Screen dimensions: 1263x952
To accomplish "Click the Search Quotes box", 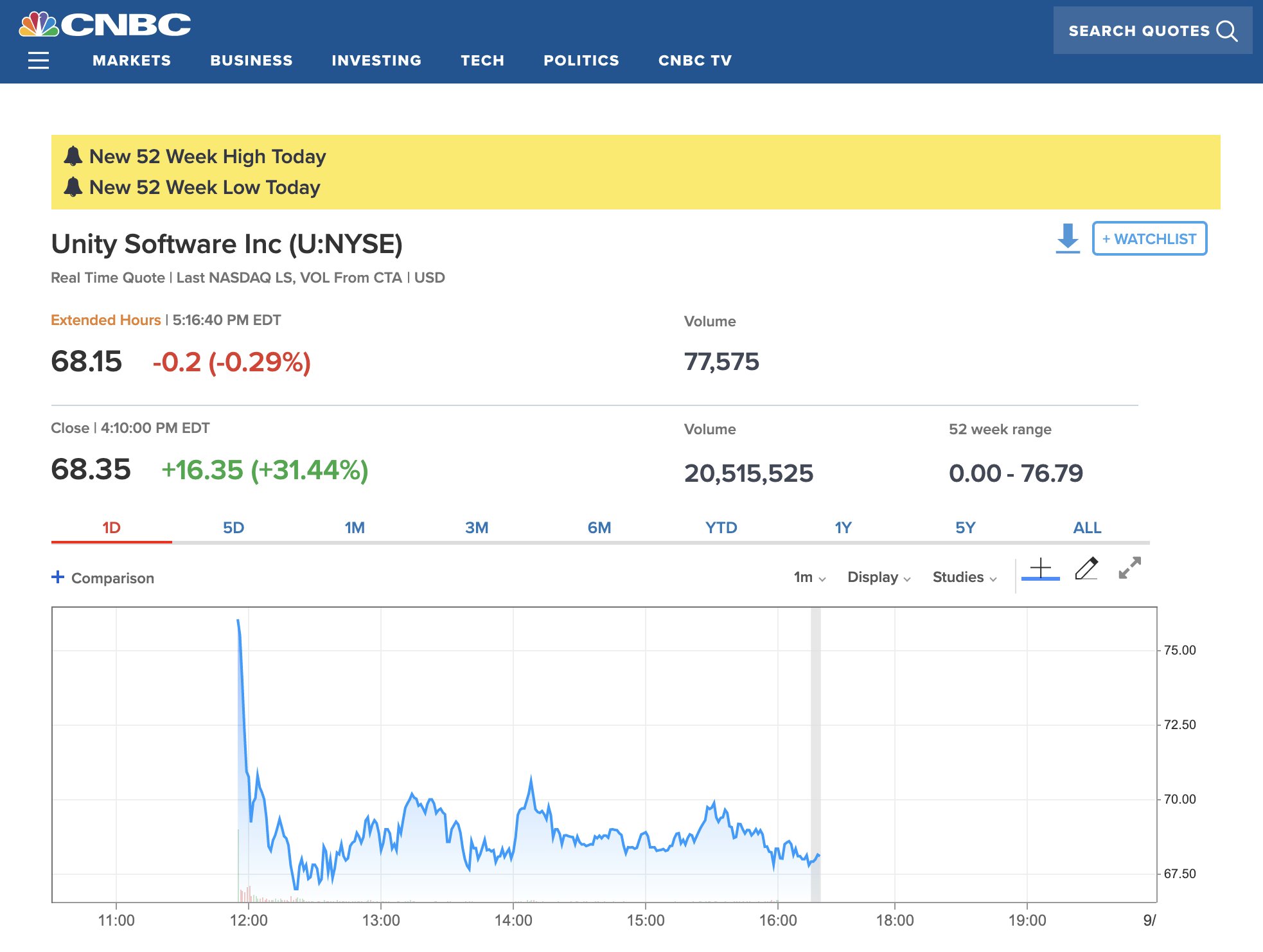I will 1153,30.
